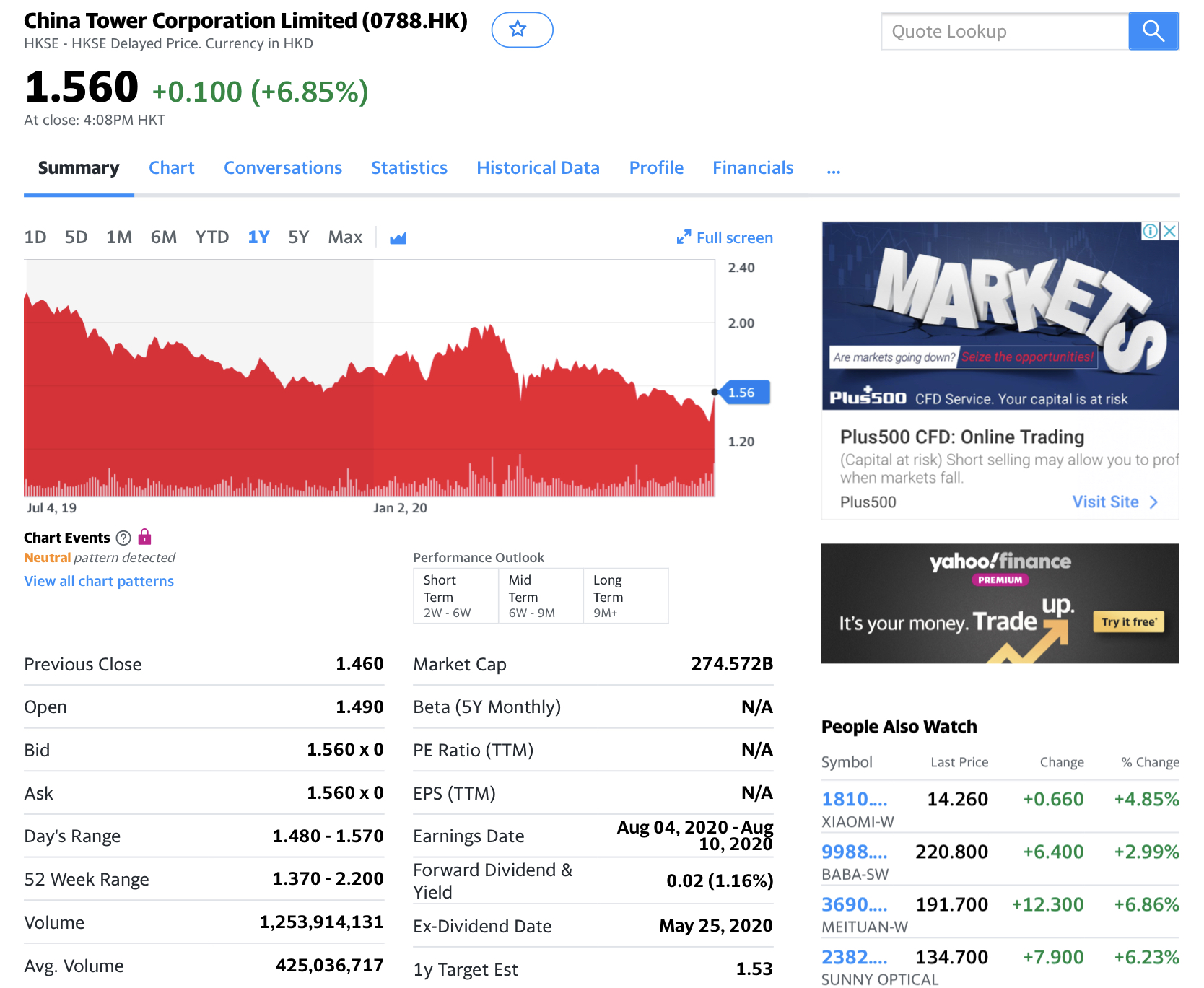
Task: Select the Summary tab
Action: tap(79, 168)
